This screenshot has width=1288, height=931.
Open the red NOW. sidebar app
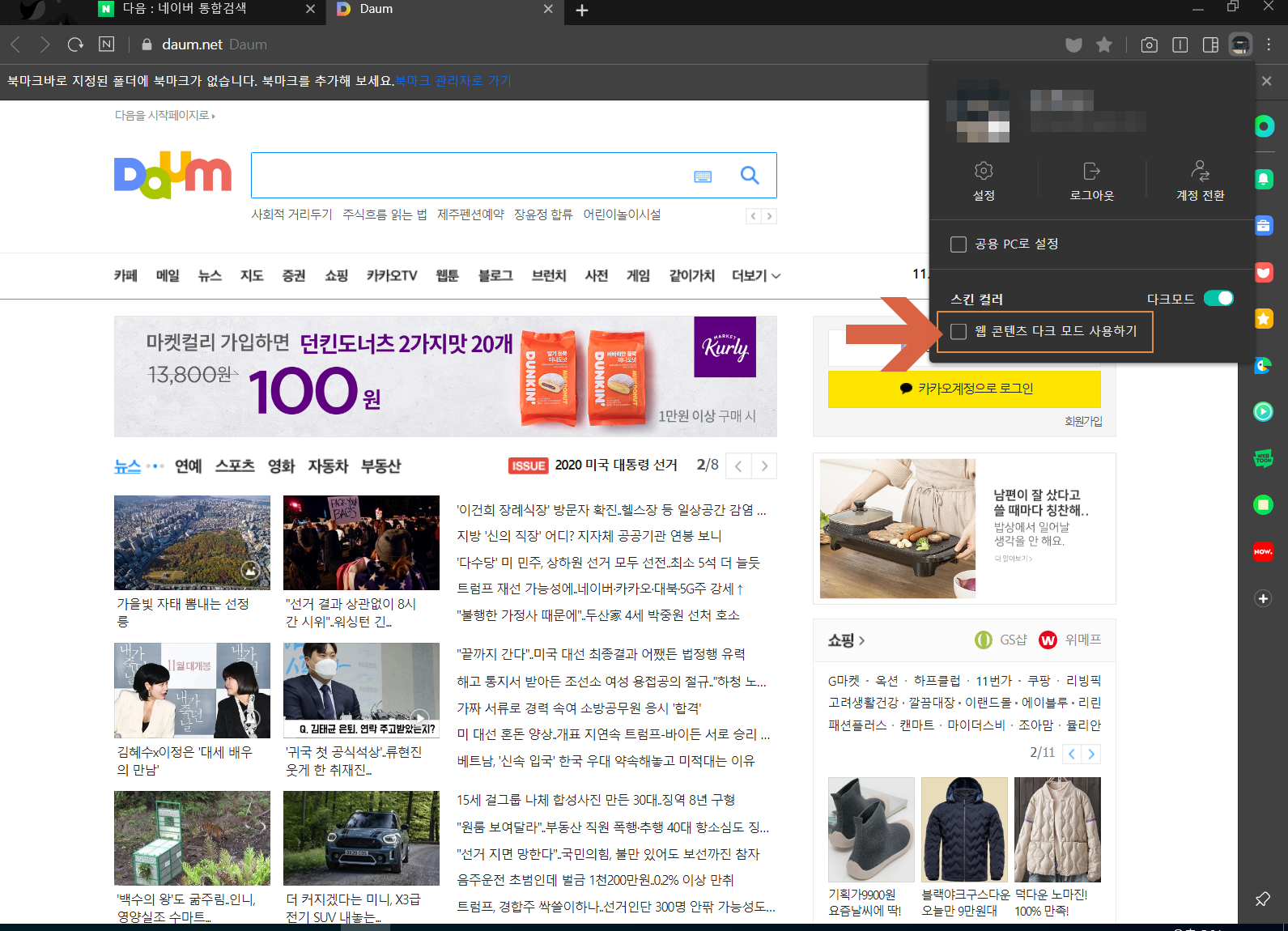1264,551
